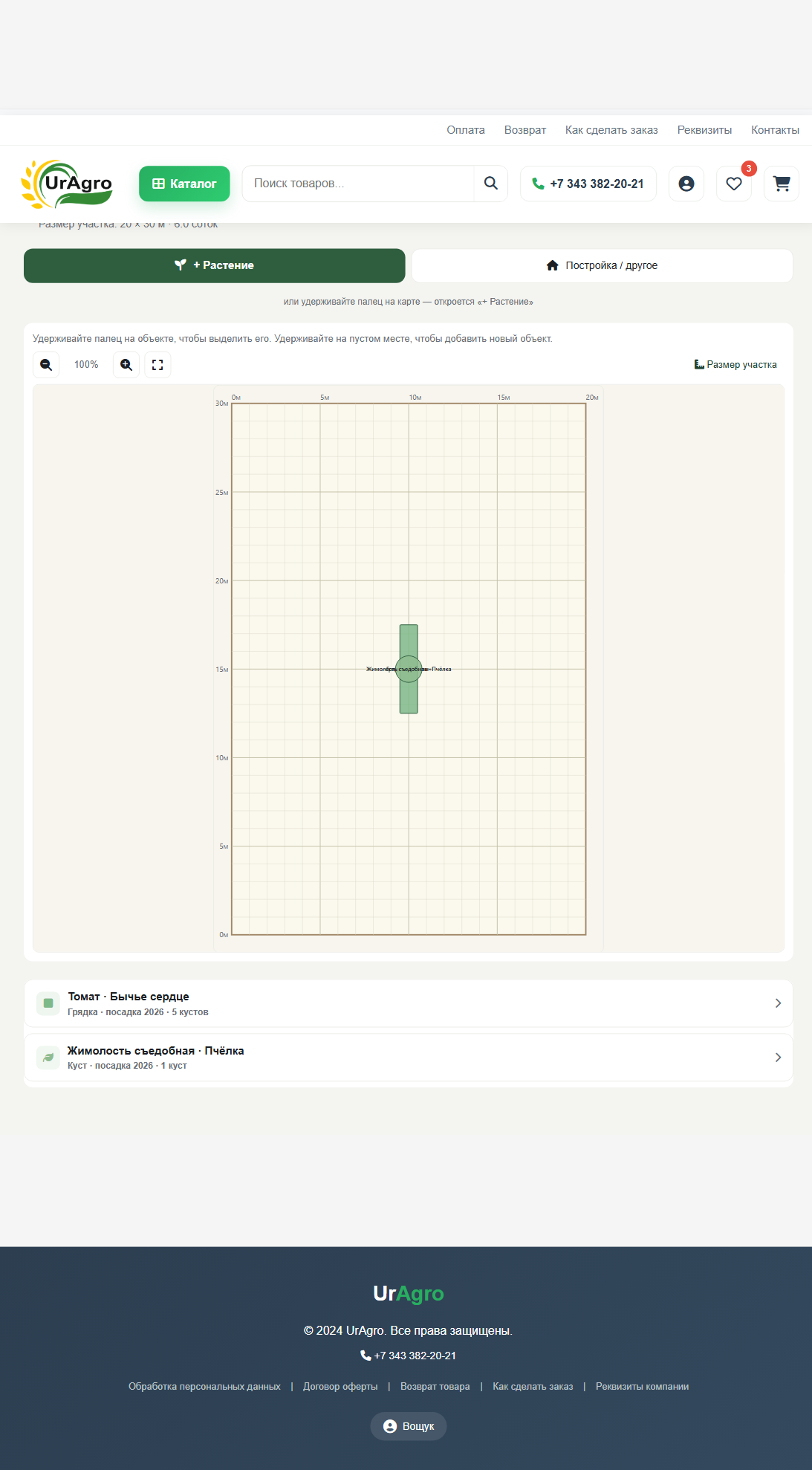Image resolution: width=812 pixels, height=1470 pixels.
Task: Click the search magnifier button
Action: 491,184
